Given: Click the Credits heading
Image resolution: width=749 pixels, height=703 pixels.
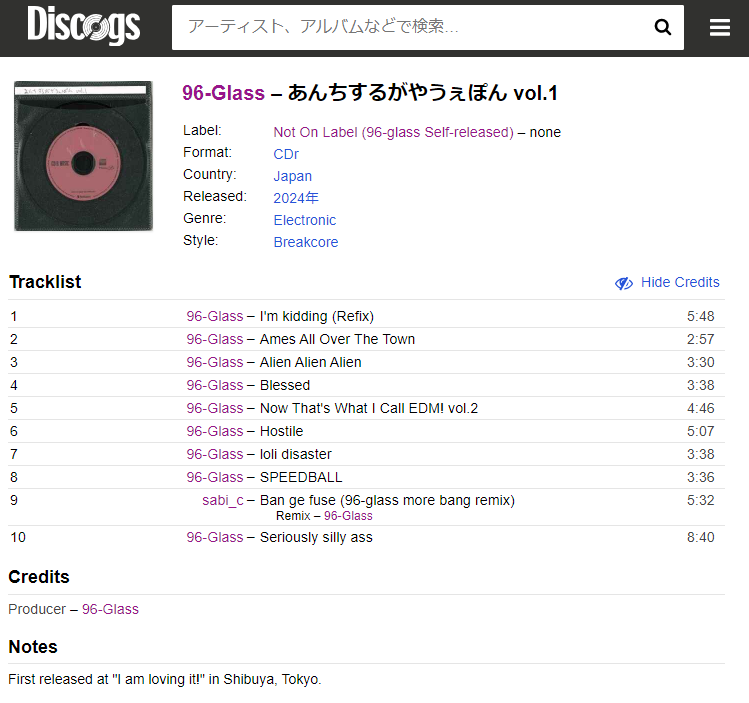Looking at the screenshot, I should point(39,577).
